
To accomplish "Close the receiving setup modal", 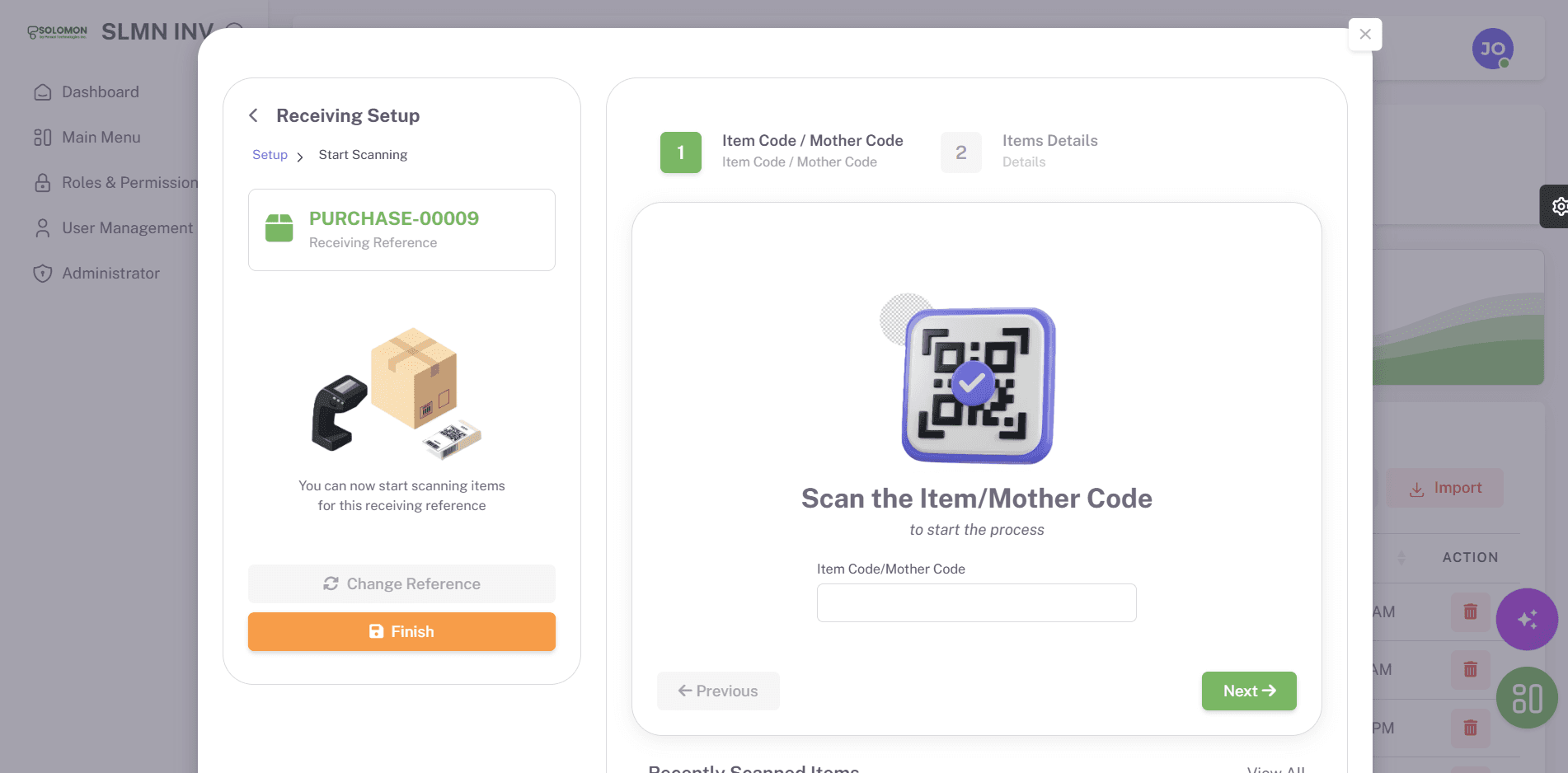I will tap(1365, 35).
